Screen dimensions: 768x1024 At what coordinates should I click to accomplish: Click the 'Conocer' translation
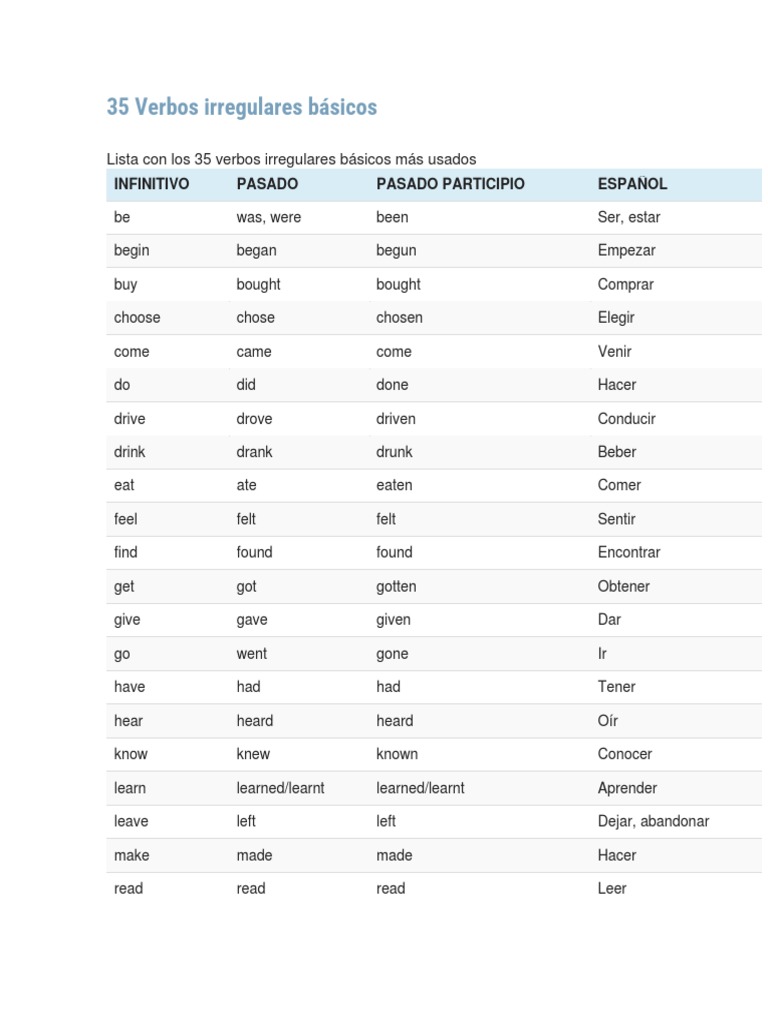point(625,754)
